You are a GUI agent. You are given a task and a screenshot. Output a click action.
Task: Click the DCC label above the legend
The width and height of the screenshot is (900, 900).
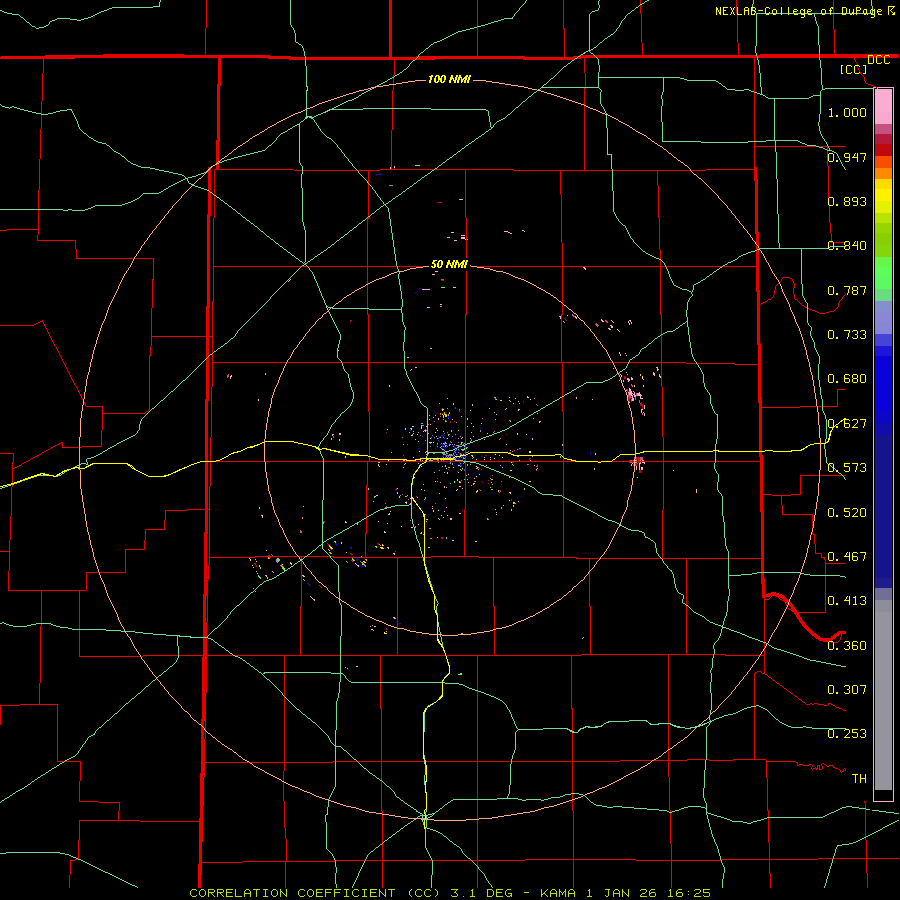point(878,60)
